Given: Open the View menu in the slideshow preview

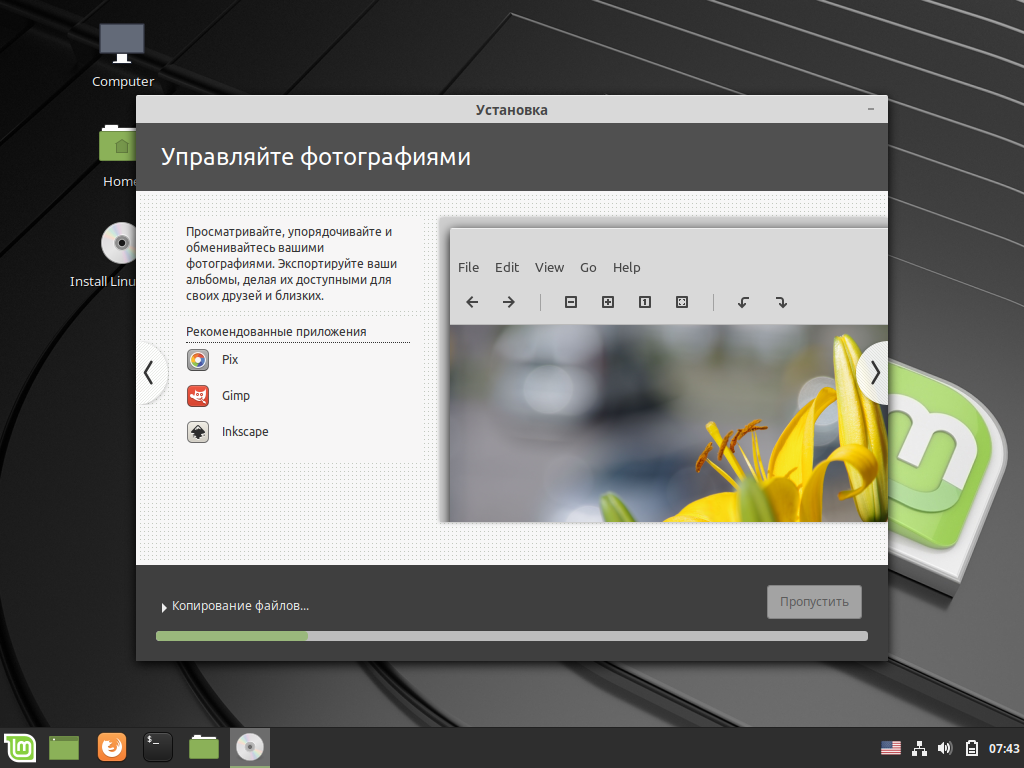Looking at the screenshot, I should [549, 267].
